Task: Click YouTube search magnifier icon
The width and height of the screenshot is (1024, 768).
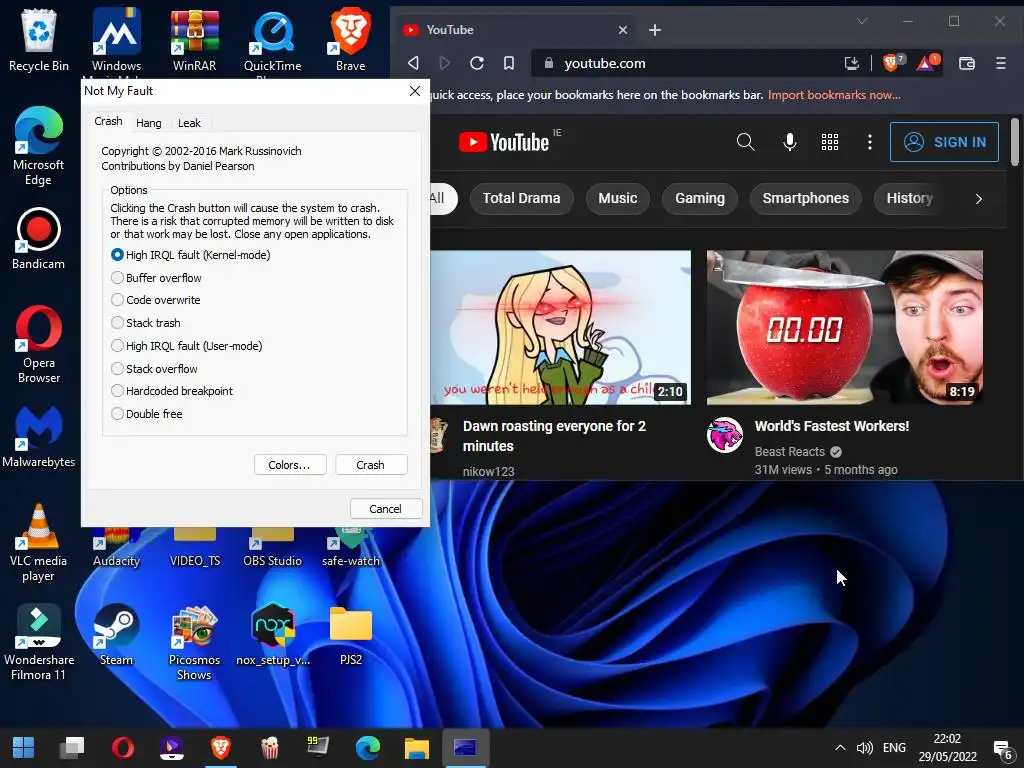Action: tap(745, 142)
